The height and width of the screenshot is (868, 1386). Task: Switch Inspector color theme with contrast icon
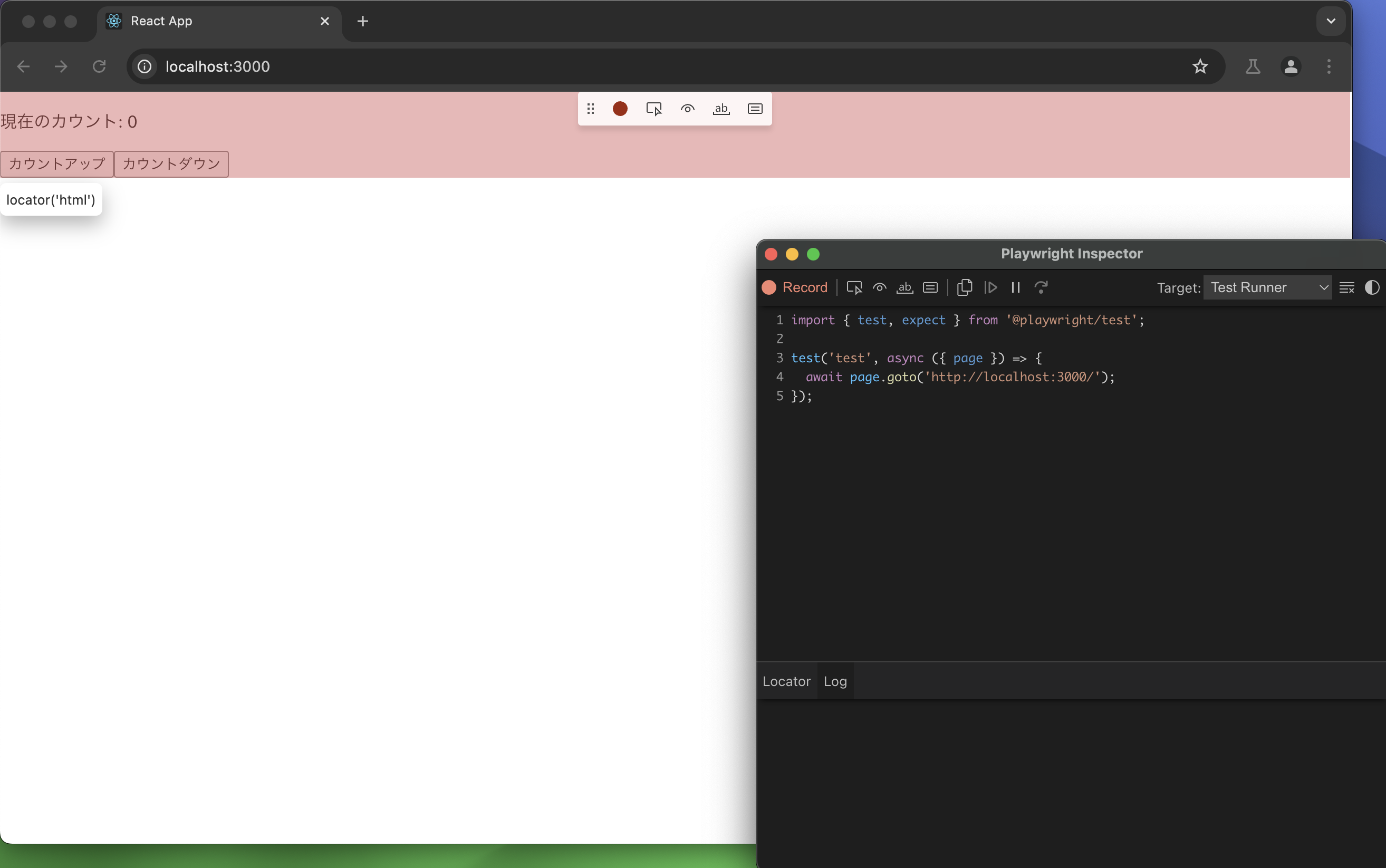coord(1373,287)
